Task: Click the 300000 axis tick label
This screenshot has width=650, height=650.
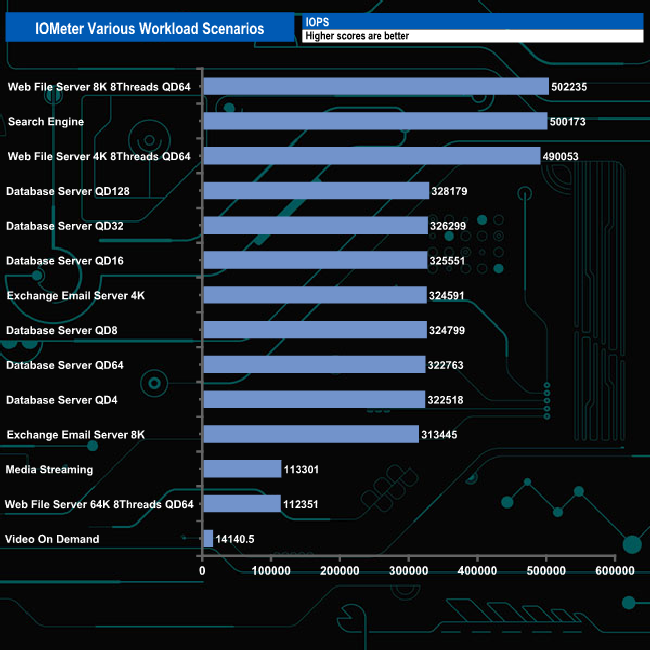Action: [x=408, y=571]
